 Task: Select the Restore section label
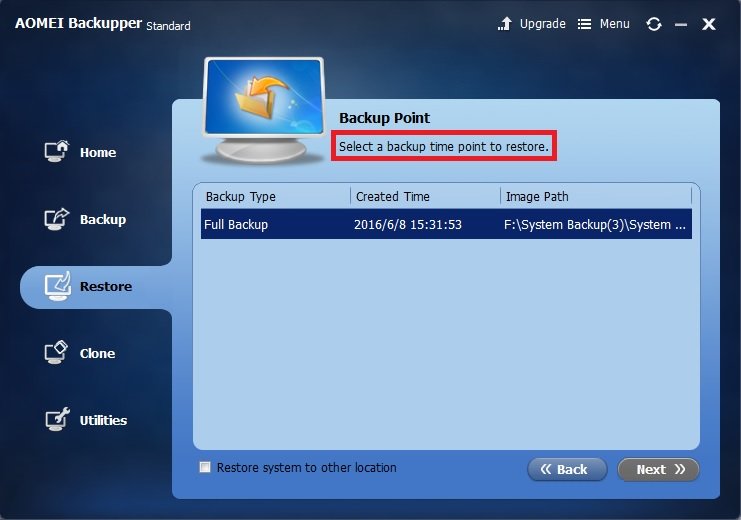coord(106,286)
